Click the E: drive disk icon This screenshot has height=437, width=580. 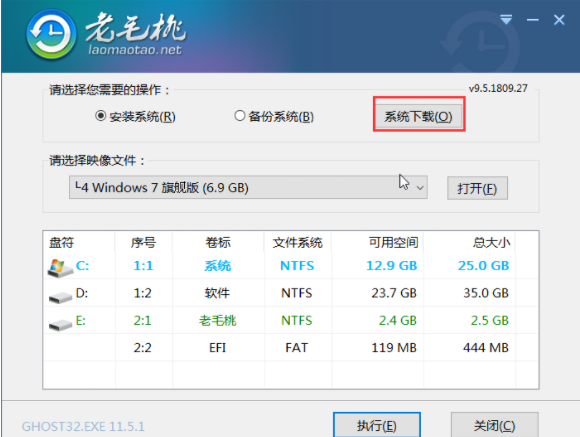pyautogui.click(x=60, y=325)
